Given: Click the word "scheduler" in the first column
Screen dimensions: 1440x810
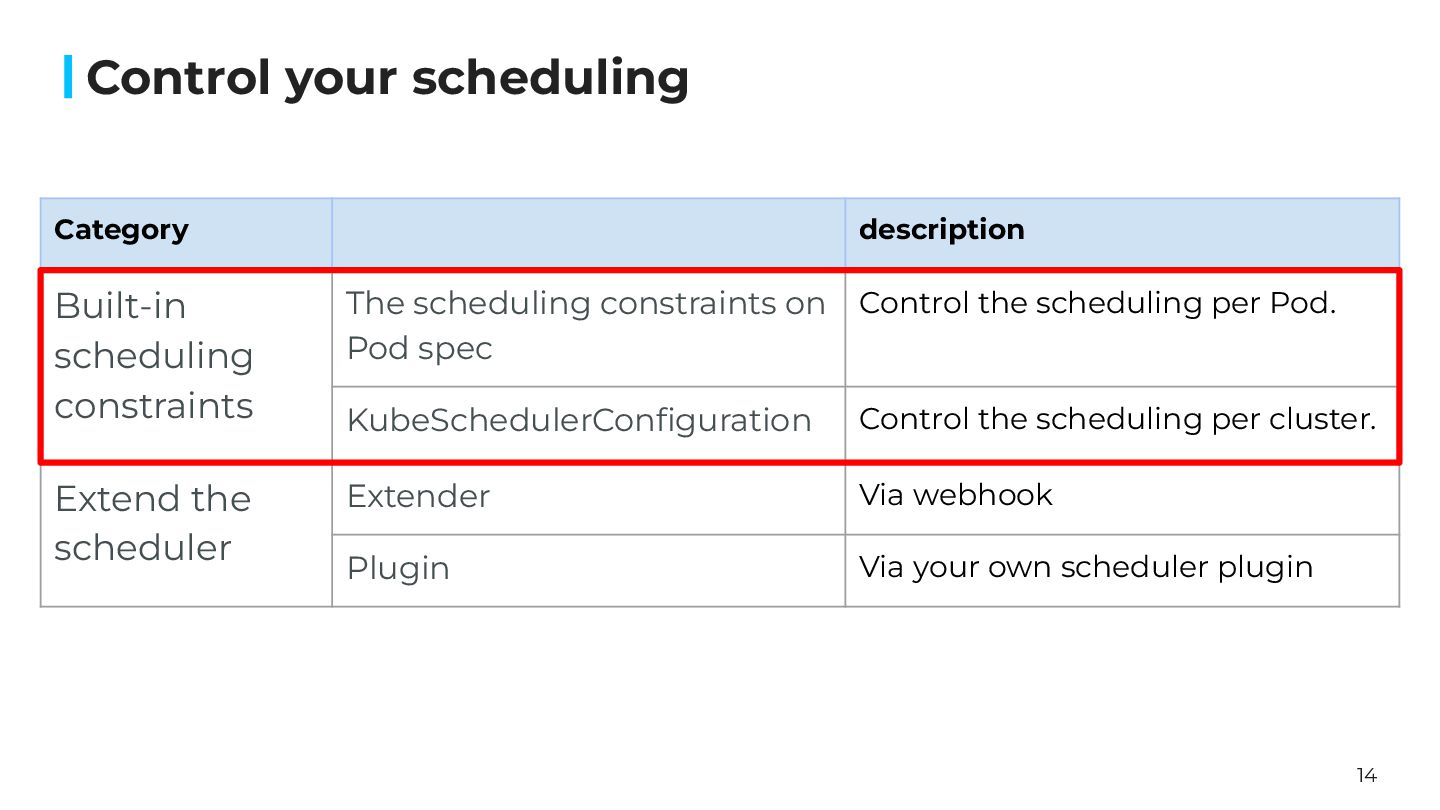Looking at the screenshot, I should 143,547.
